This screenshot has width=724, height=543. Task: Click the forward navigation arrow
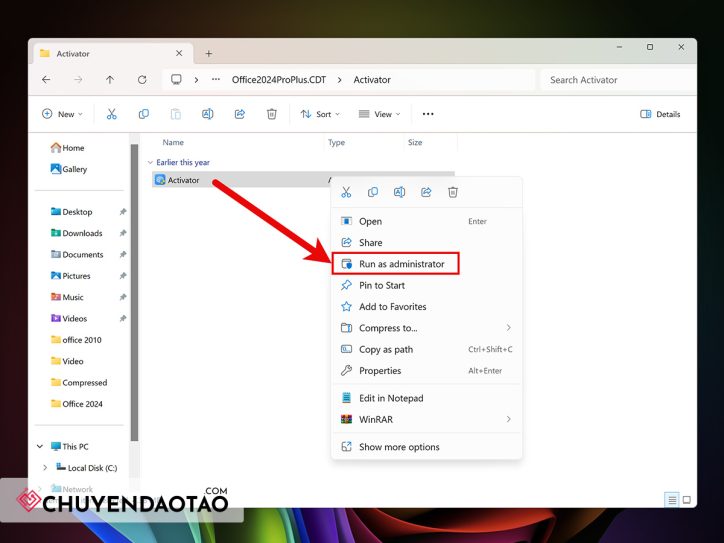point(78,79)
